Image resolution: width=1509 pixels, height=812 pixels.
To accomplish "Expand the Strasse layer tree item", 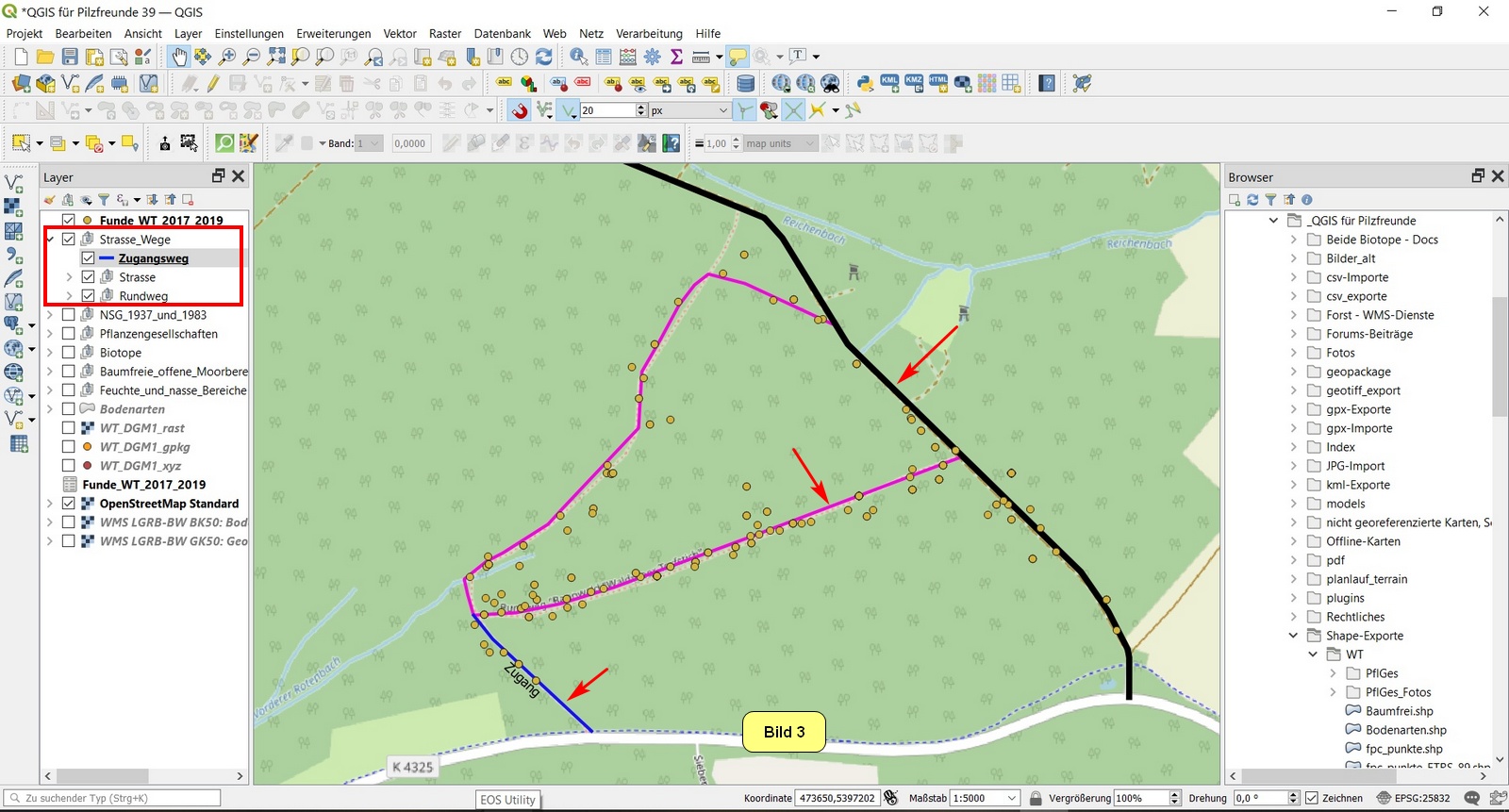I will tap(69, 277).
